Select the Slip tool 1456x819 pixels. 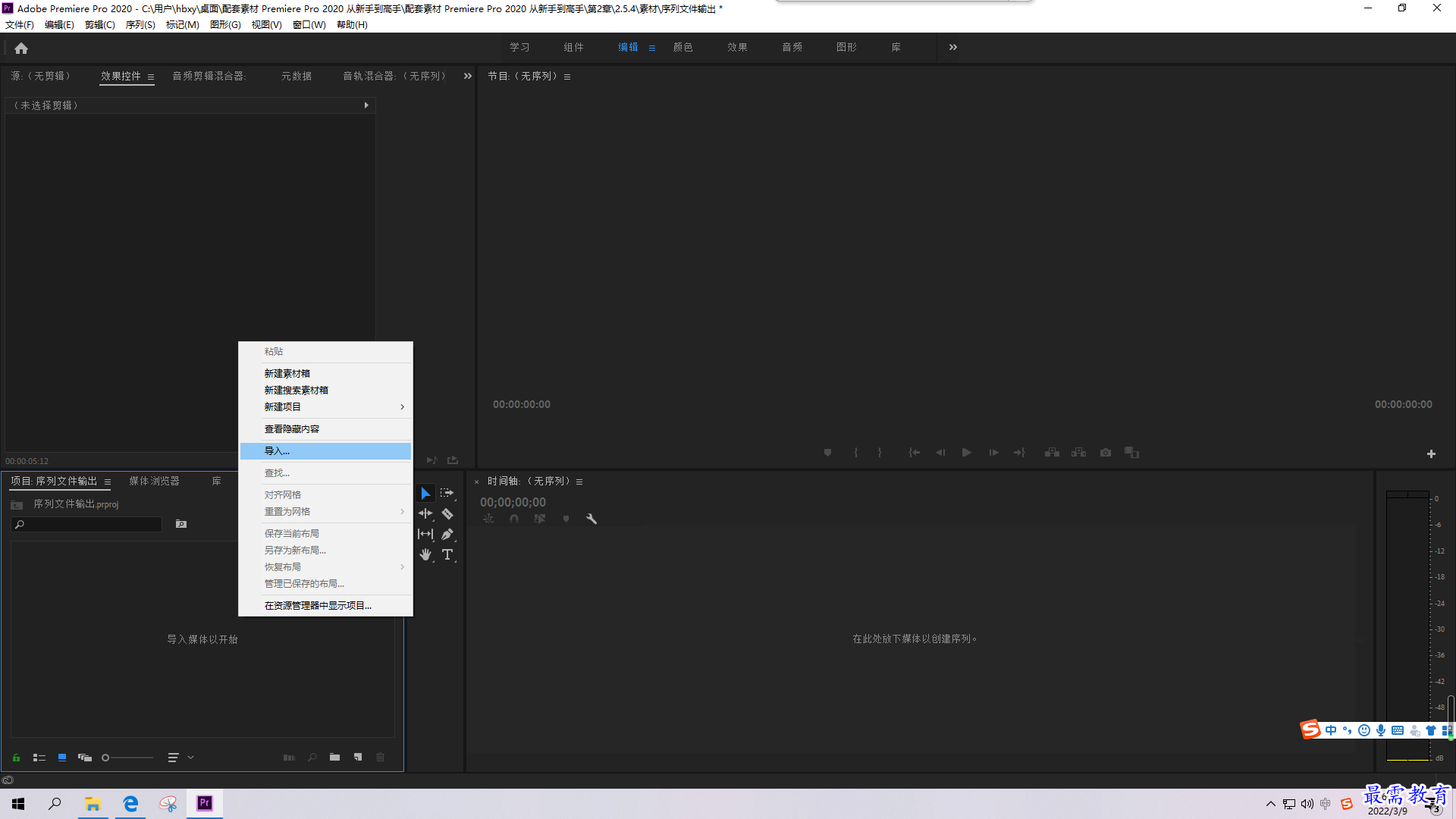[x=425, y=535]
